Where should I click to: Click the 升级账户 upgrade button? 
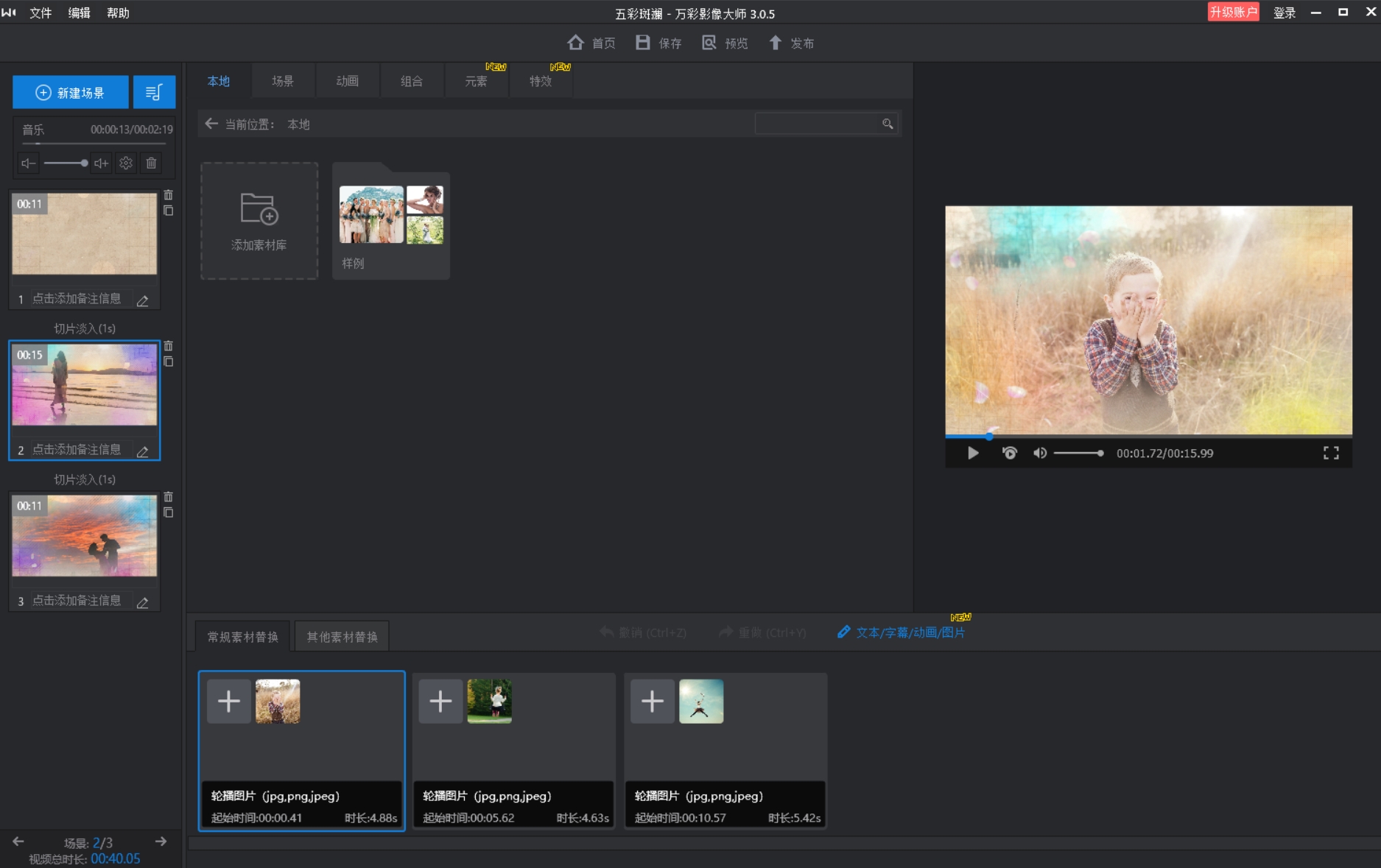point(1233,12)
